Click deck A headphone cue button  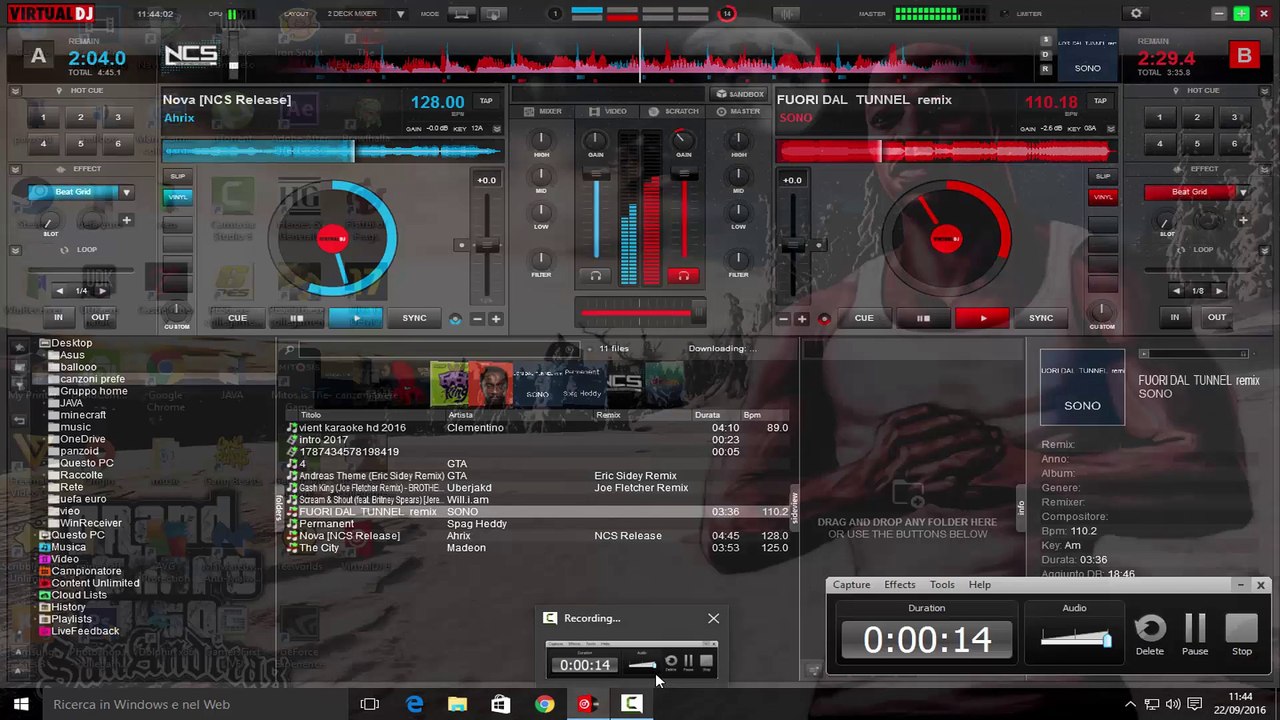(x=596, y=276)
